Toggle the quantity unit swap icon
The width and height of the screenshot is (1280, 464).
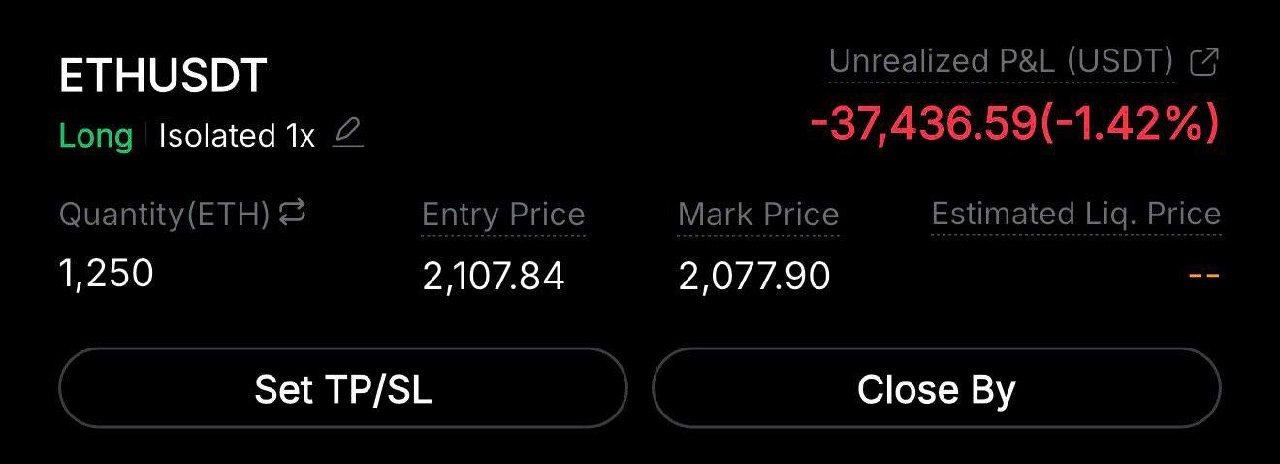coord(291,212)
